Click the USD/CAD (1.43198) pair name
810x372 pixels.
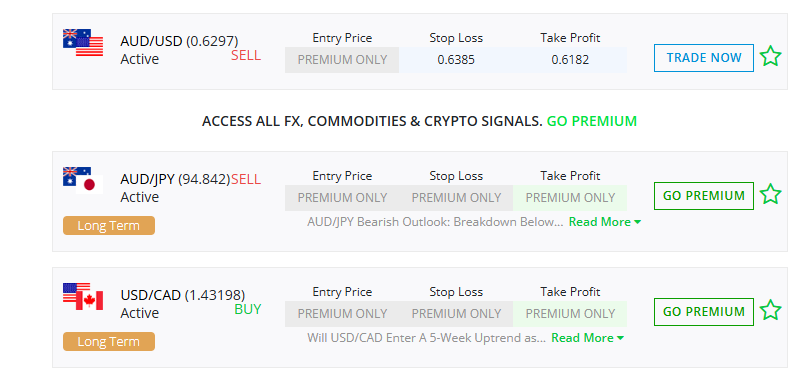click(x=183, y=296)
